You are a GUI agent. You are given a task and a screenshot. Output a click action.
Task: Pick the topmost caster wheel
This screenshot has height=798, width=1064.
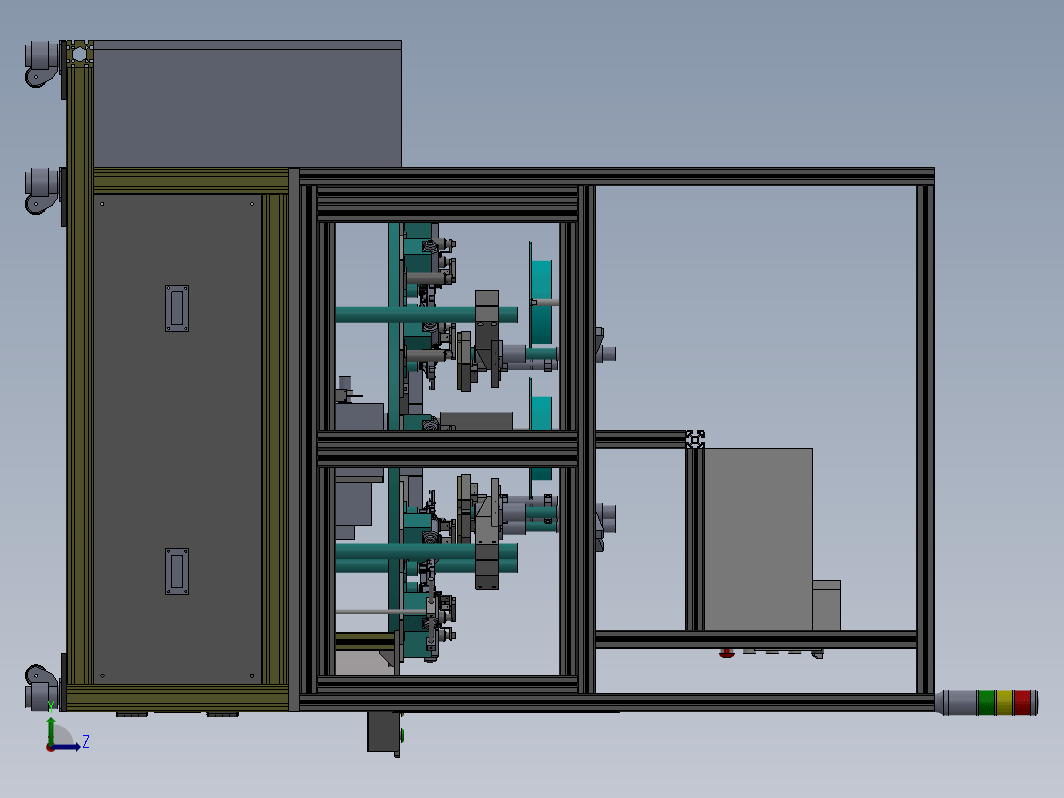pyautogui.click(x=42, y=63)
